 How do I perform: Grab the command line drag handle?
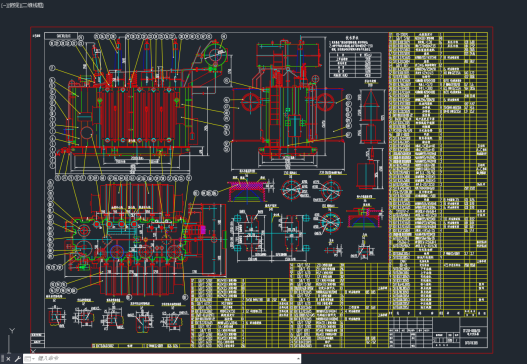2,359
